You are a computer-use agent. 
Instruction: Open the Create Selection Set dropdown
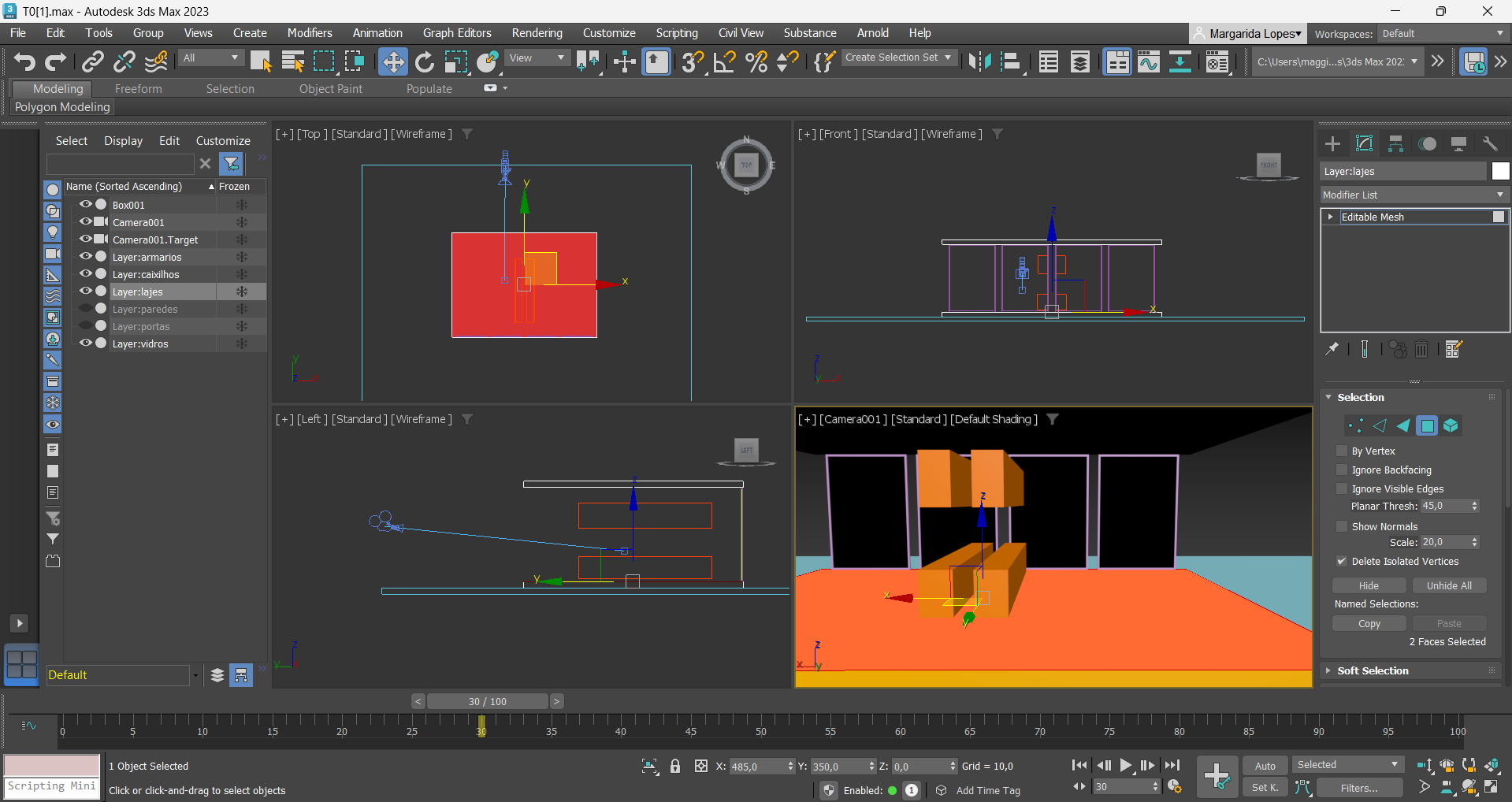tap(897, 58)
